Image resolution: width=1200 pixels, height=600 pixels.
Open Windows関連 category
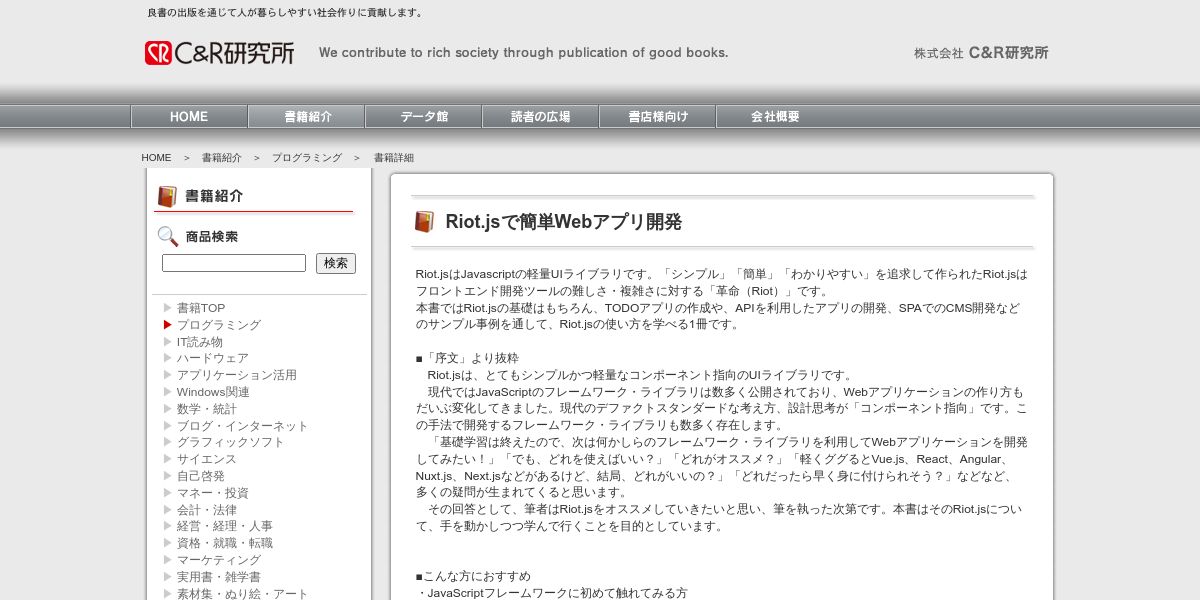(213, 392)
